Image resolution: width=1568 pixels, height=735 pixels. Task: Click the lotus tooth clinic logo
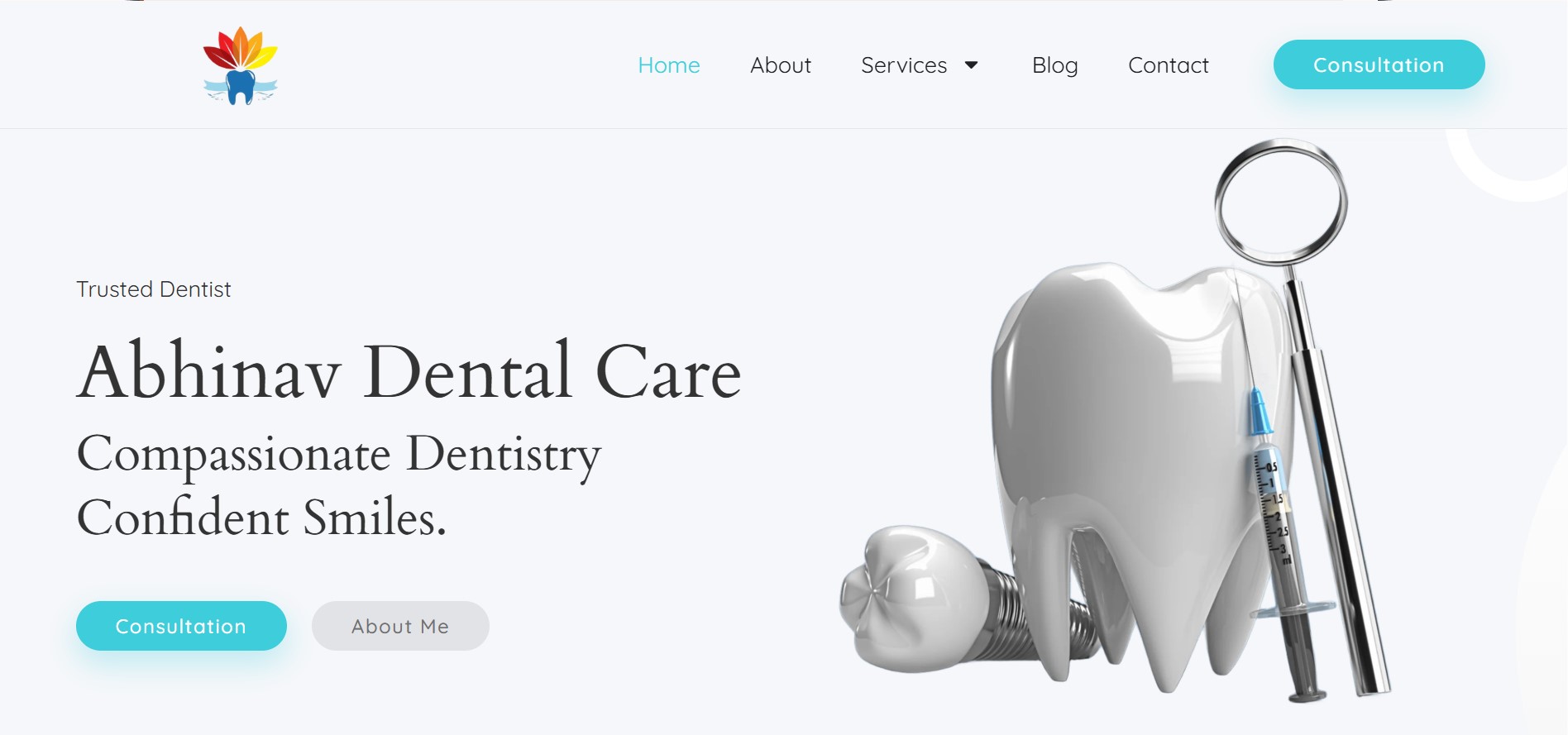(x=240, y=65)
